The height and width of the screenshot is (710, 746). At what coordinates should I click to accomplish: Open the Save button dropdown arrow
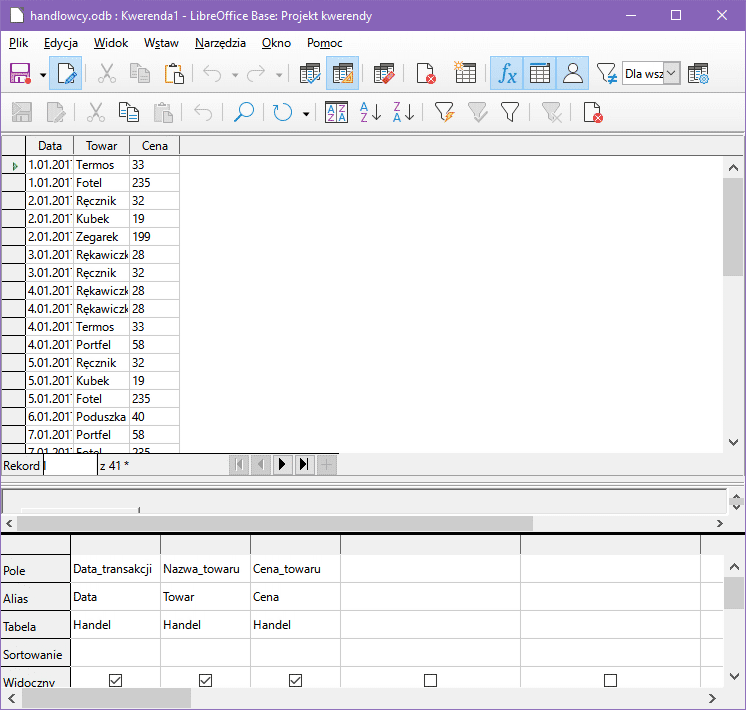tap(43, 75)
